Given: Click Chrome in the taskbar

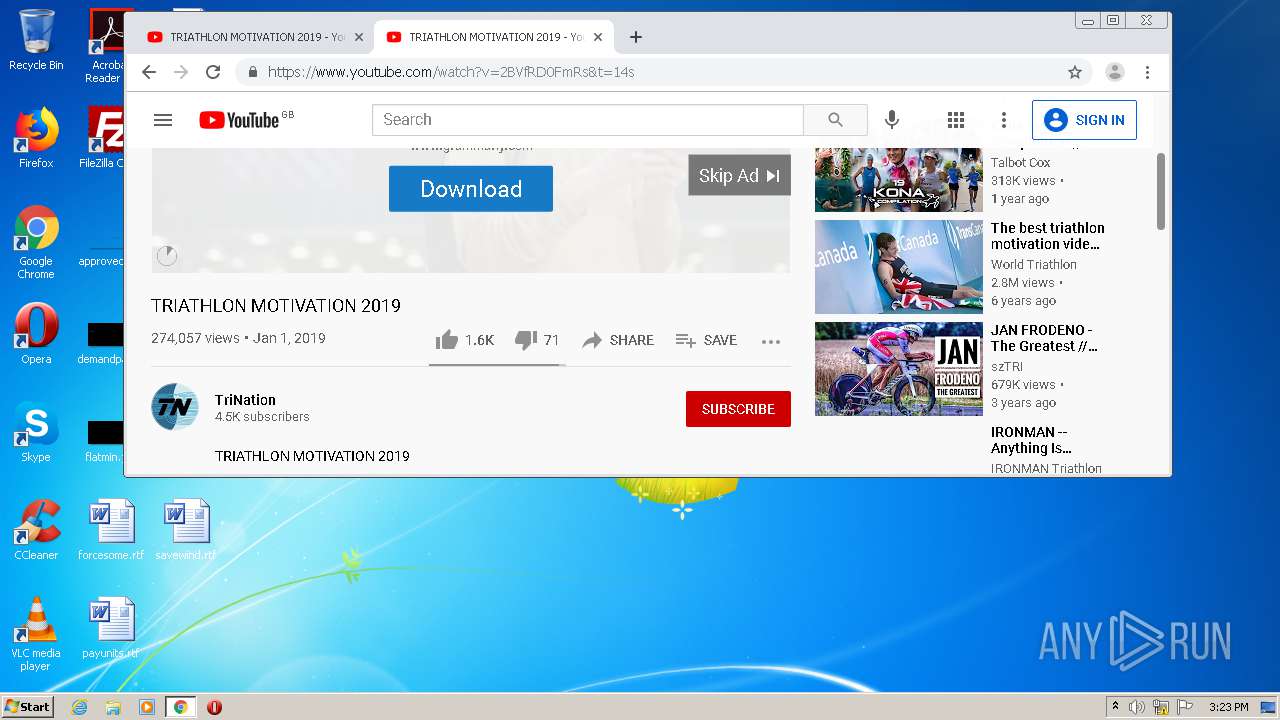Looking at the screenshot, I should pos(180,707).
